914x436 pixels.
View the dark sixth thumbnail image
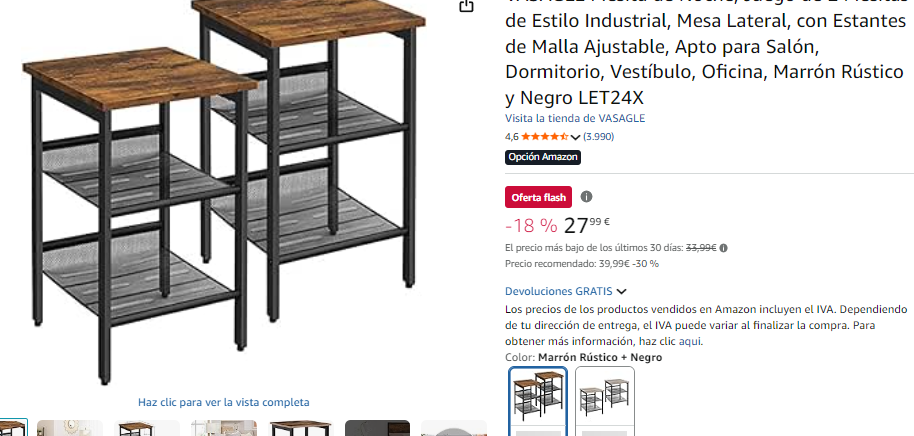[377, 428]
